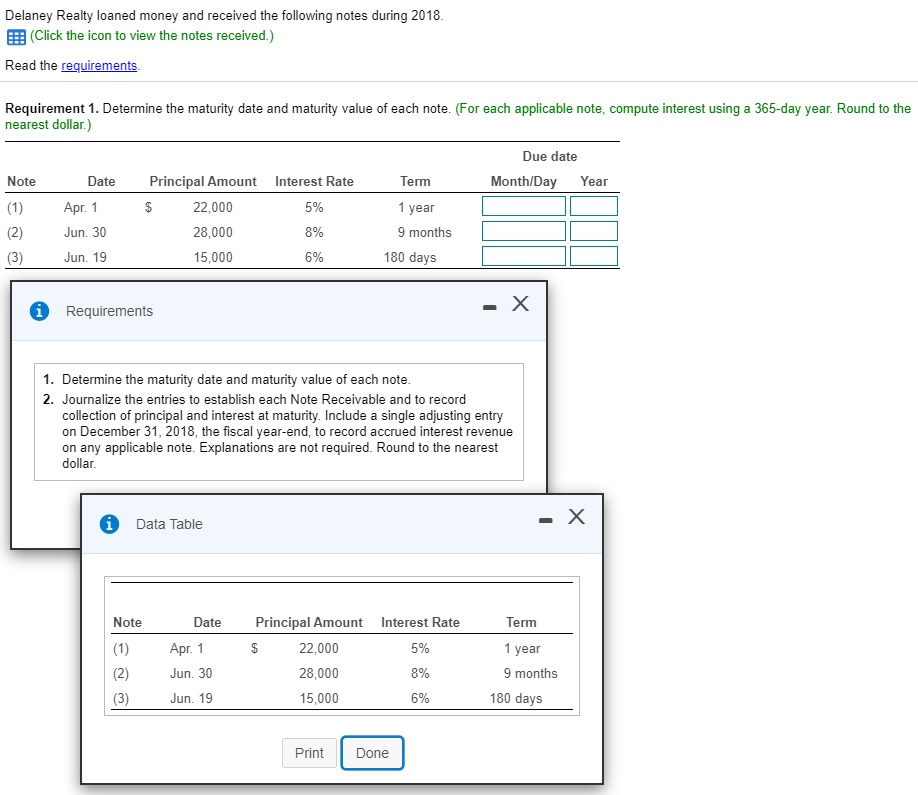Minimize the Data Table dialog
The height and width of the screenshot is (795, 918).
(546, 520)
